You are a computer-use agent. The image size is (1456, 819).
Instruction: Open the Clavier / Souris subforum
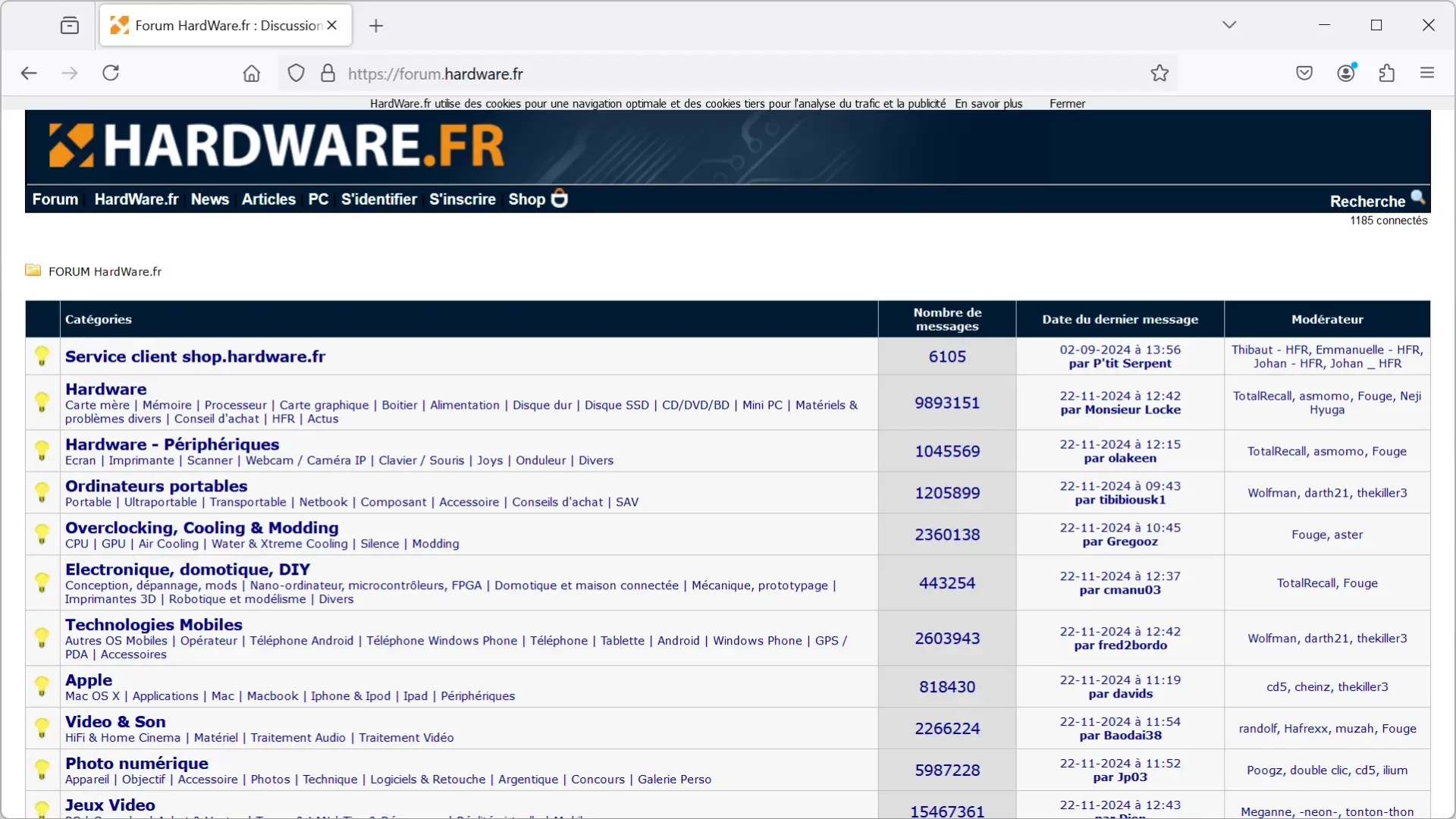tap(421, 460)
